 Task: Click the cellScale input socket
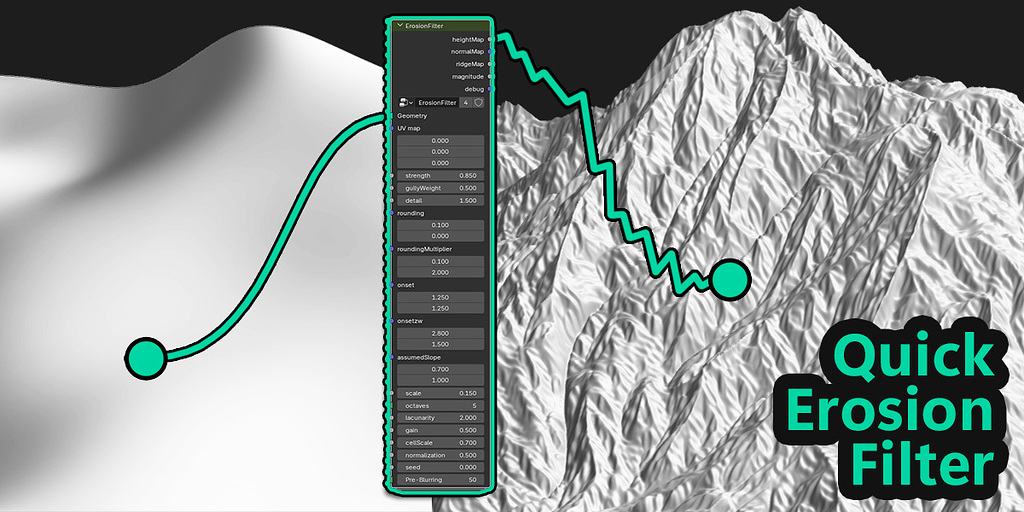tap(391, 443)
